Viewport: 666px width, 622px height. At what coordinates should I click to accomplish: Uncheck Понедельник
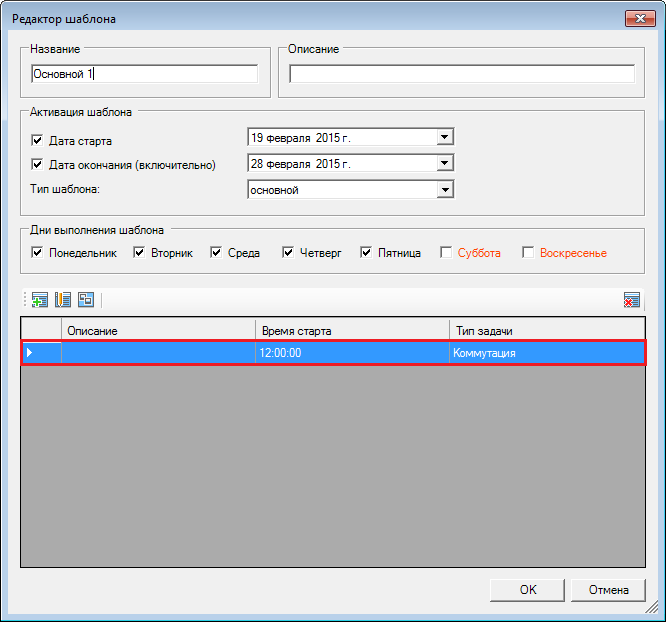point(37,252)
